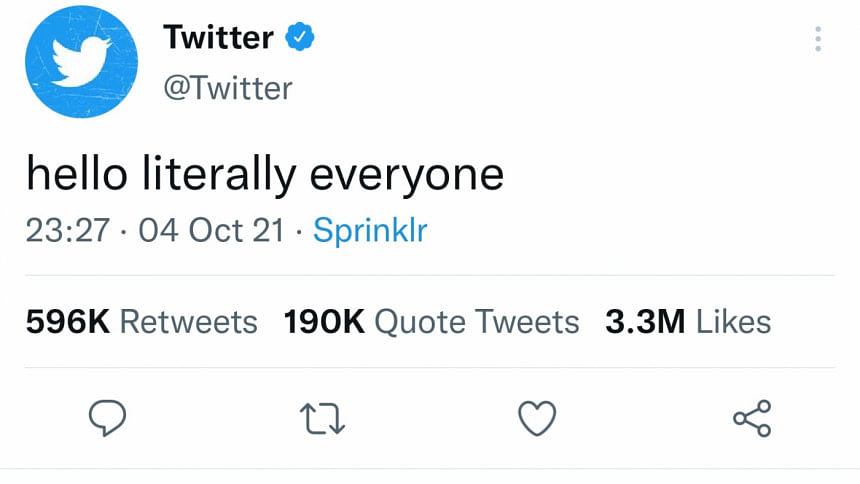Click the 04 Oct 21 date
Image resolution: width=860 pixels, height=484 pixels.
click(x=211, y=230)
